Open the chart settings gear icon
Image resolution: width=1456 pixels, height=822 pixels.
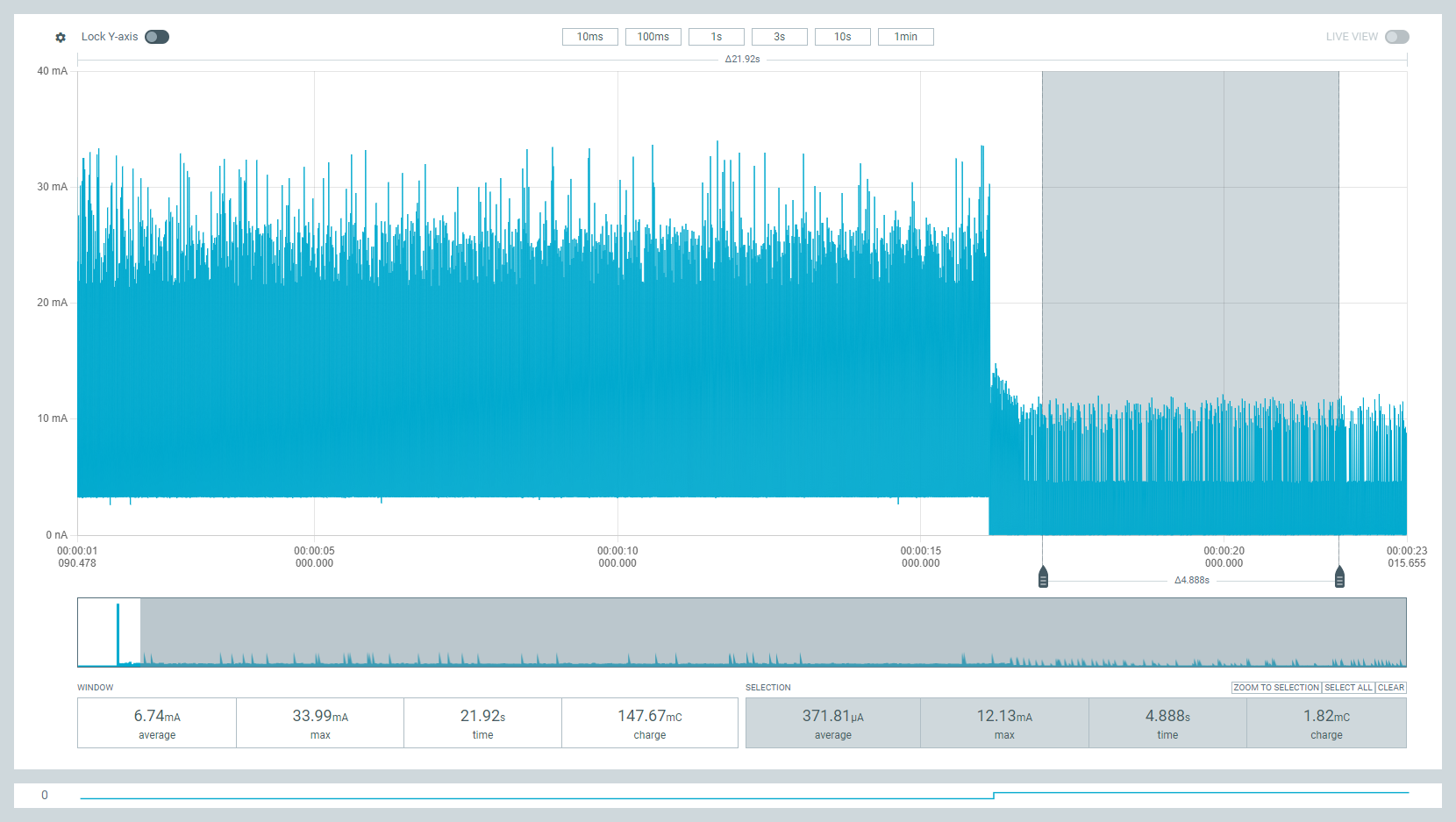point(61,38)
